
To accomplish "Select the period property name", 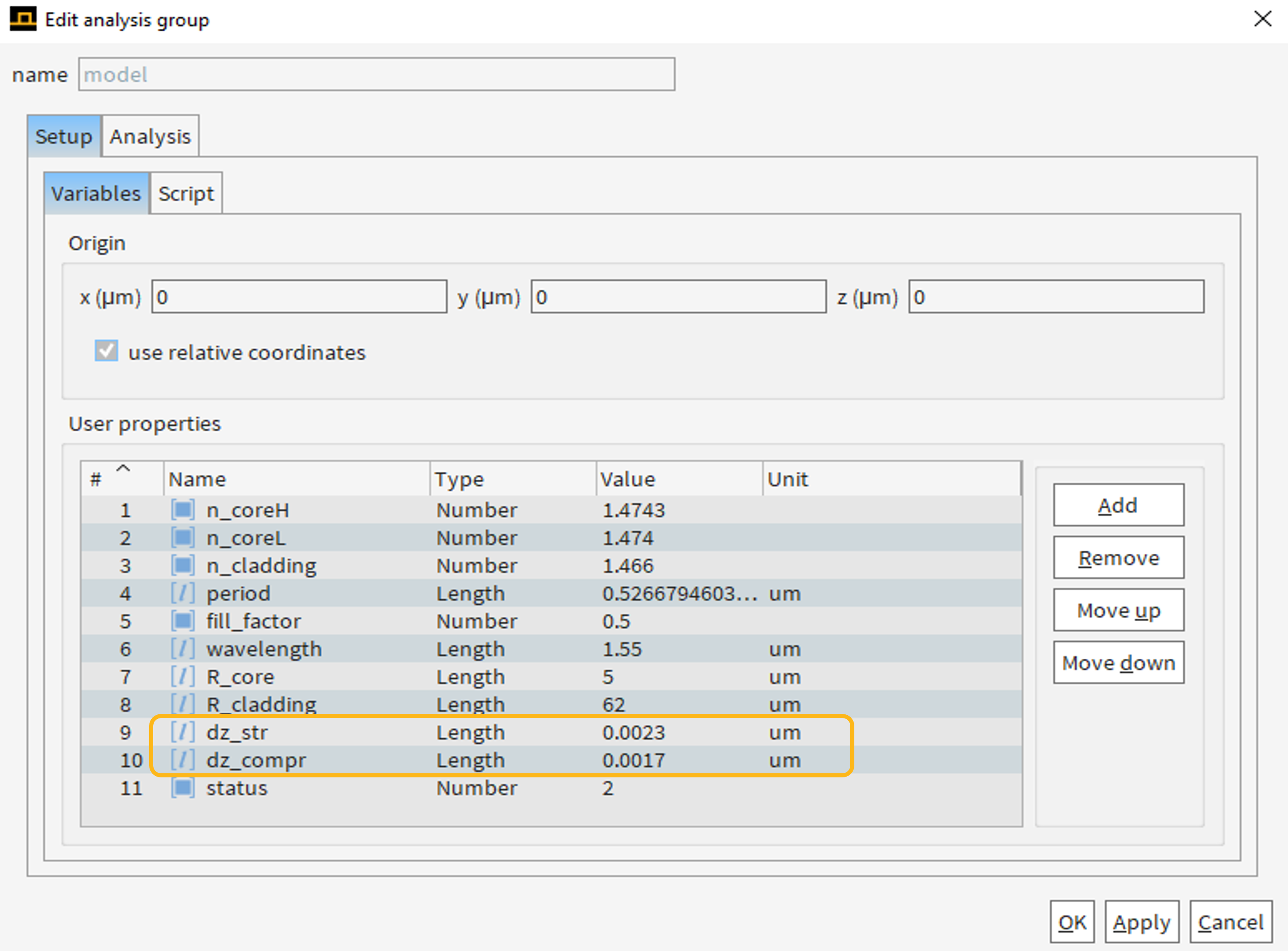I will 238,594.
